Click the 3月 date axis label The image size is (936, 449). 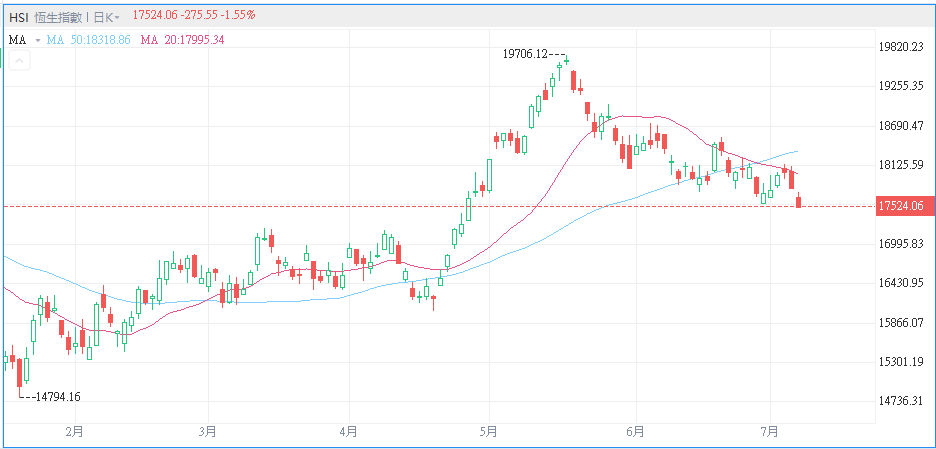coord(208,430)
